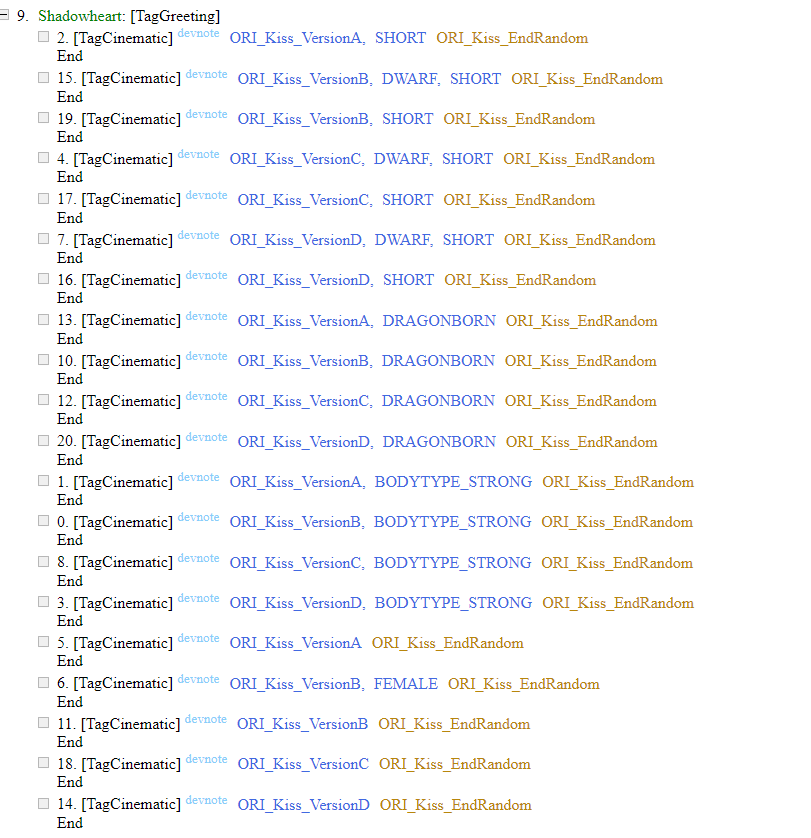Tick checkbox for entry 13 TagCinematic
Image resolution: width=811 pixels, height=838 pixels.
pos(43,319)
